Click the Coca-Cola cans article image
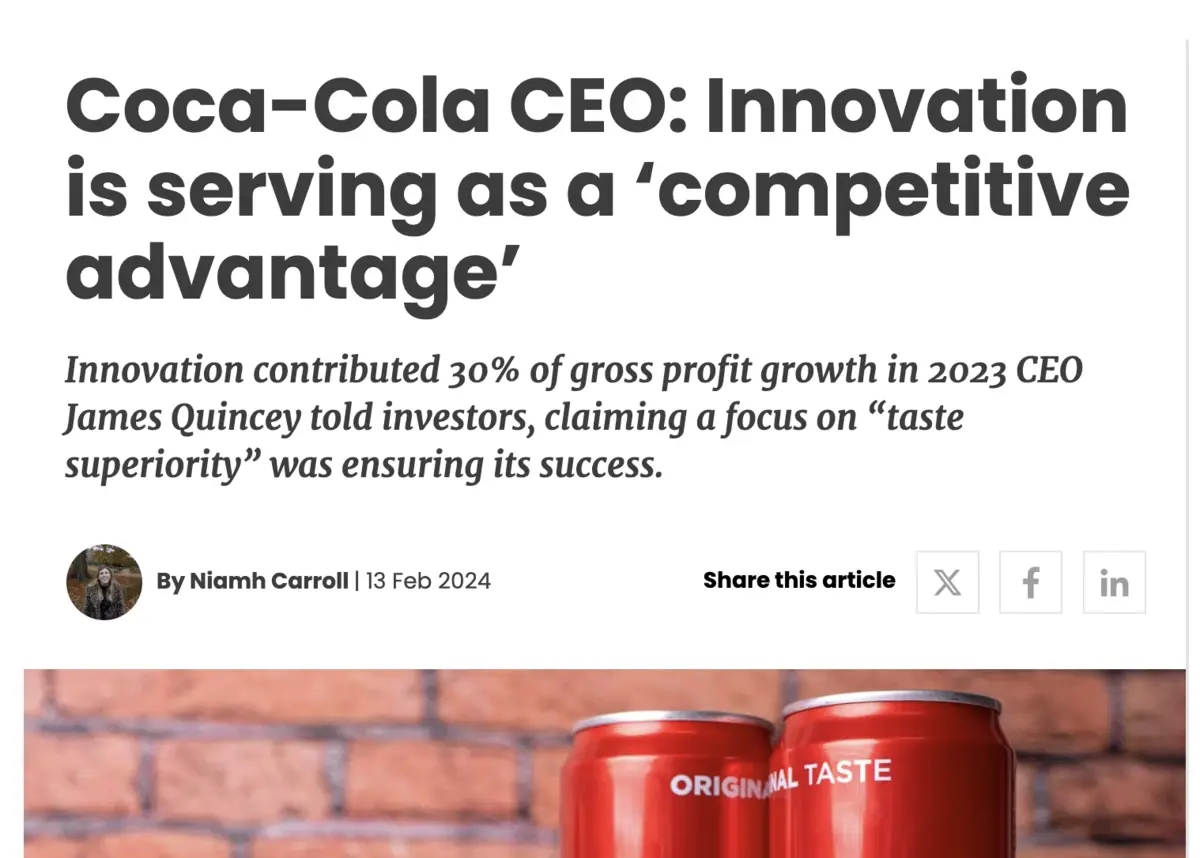The height and width of the screenshot is (858, 1200). (600, 770)
